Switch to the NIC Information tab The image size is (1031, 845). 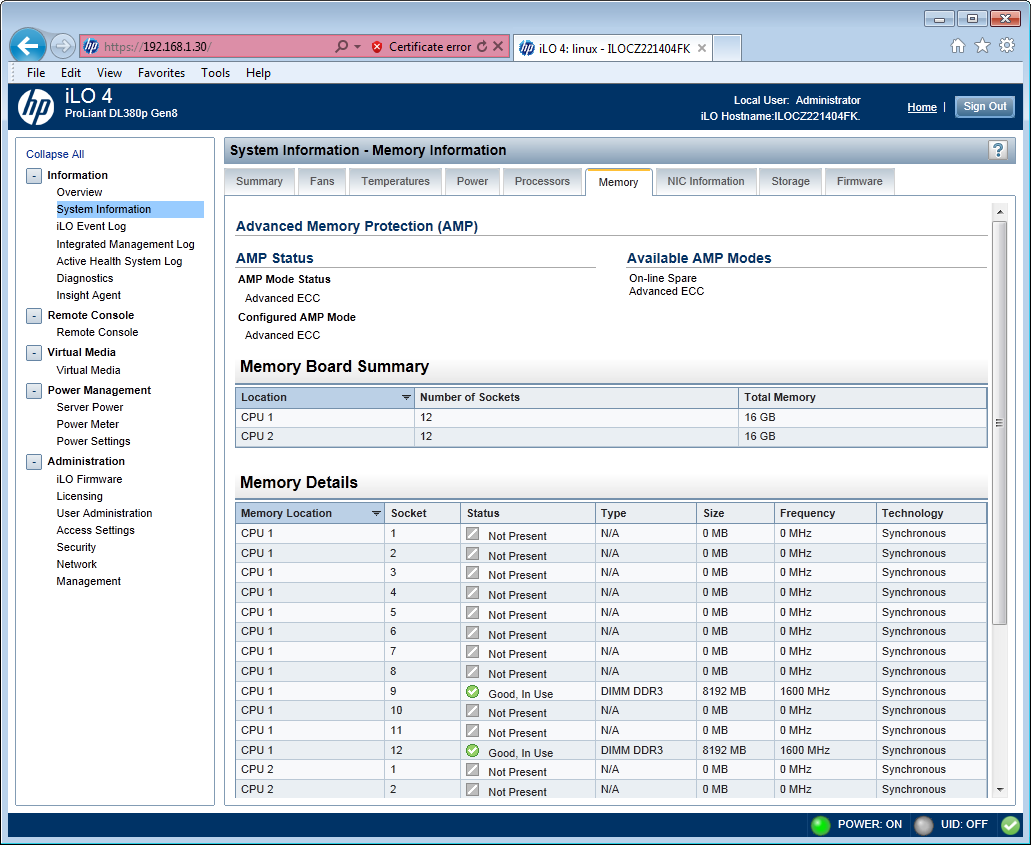coord(706,181)
